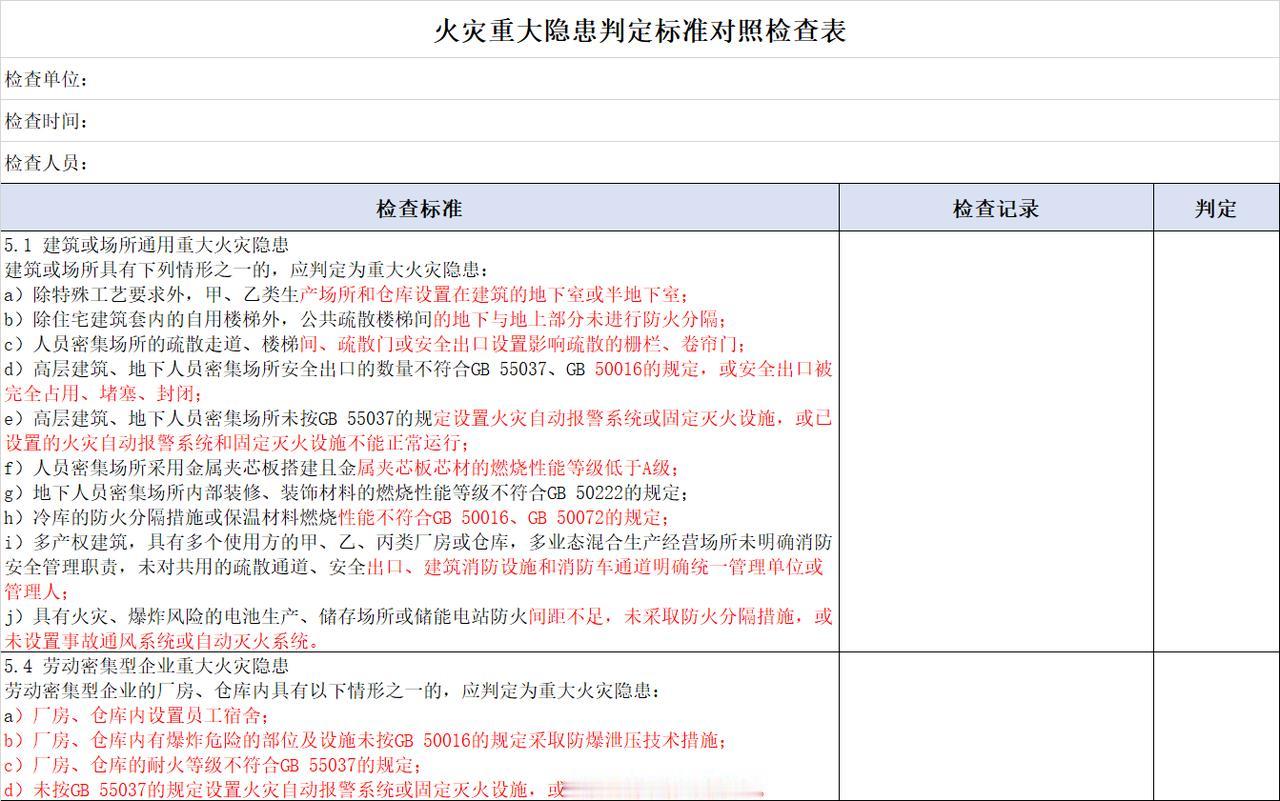Viewport: 1280px width, 801px height.
Task: Click the line '建筑或场所具有下列情形之一的'
Action: coord(247,270)
